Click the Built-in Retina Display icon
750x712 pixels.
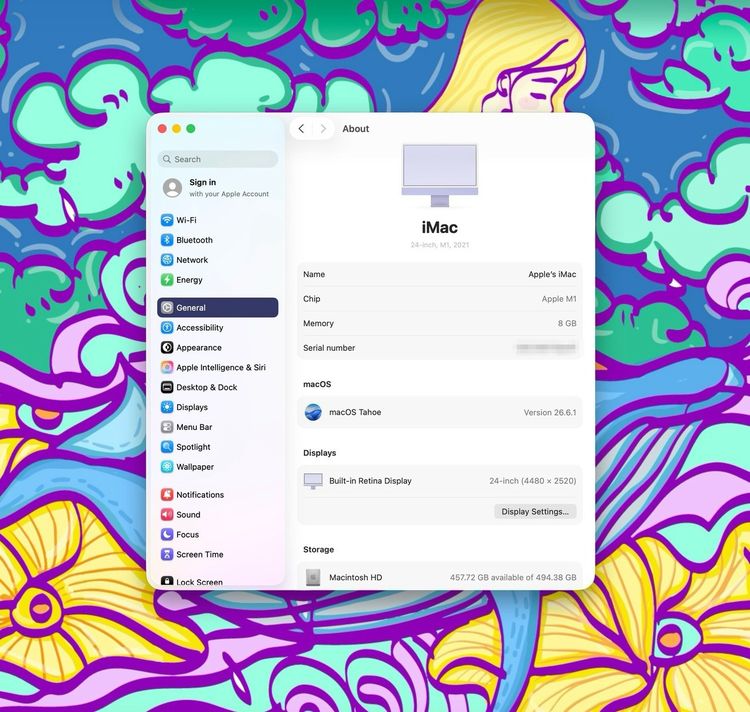pyautogui.click(x=313, y=481)
